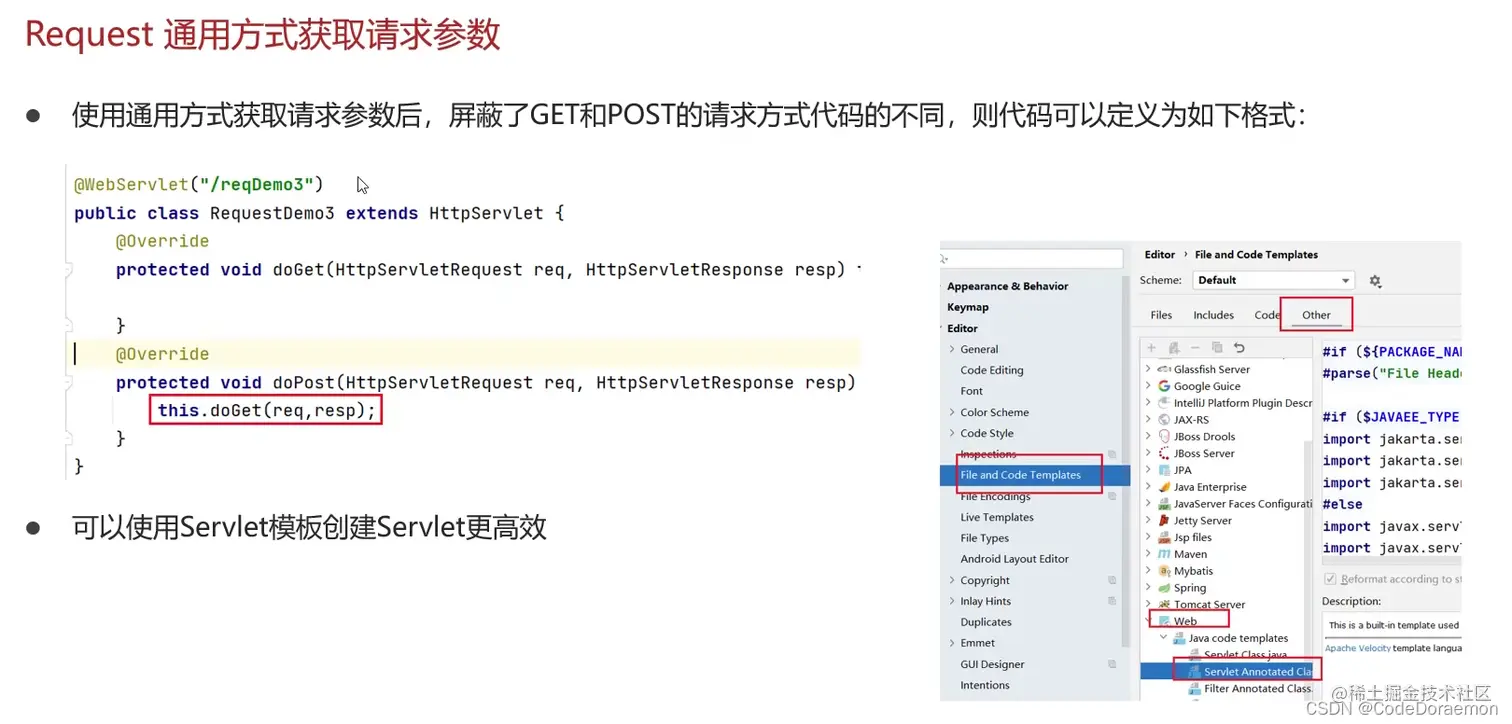Click the Spring leaf icon
Viewport: 1512px width, 724px height.
(x=1164, y=588)
